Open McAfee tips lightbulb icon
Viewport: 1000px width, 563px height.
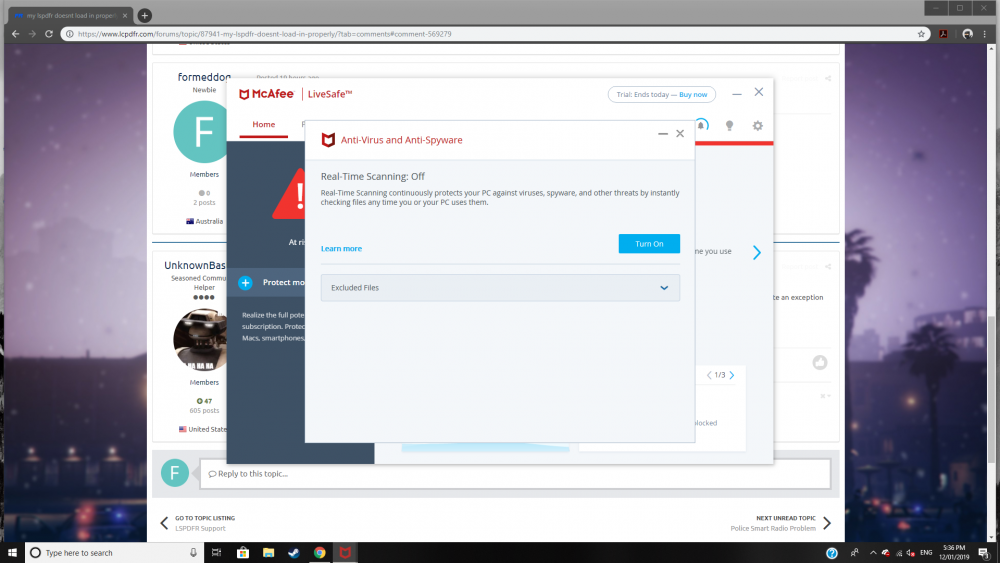click(x=729, y=126)
